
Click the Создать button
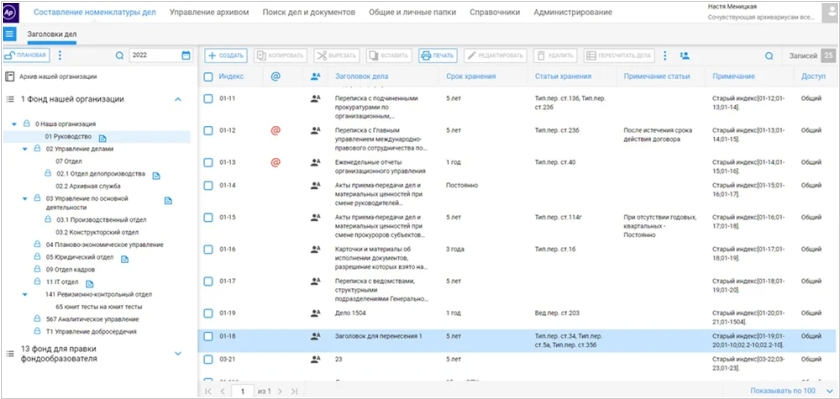click(x=226, y=56)
